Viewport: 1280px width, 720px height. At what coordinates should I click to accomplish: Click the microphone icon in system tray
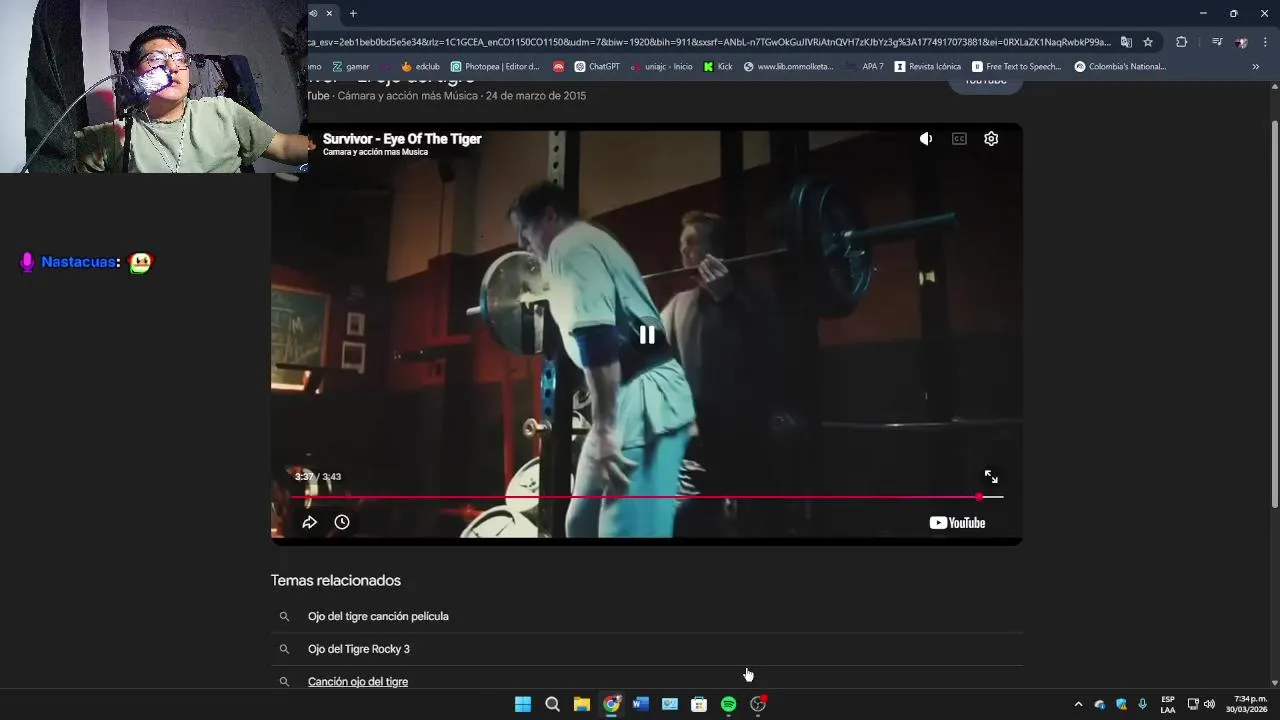tap(1143, 704)
